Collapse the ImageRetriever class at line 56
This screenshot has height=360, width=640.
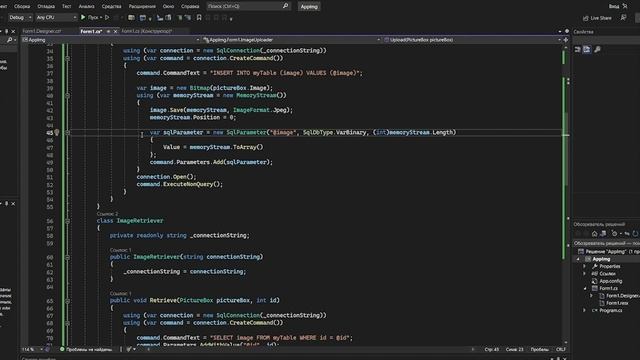coord(67,221)
